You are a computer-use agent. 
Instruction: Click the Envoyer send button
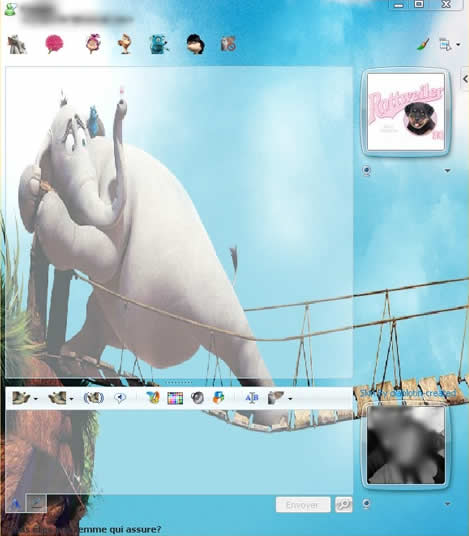tap(303, 505)
